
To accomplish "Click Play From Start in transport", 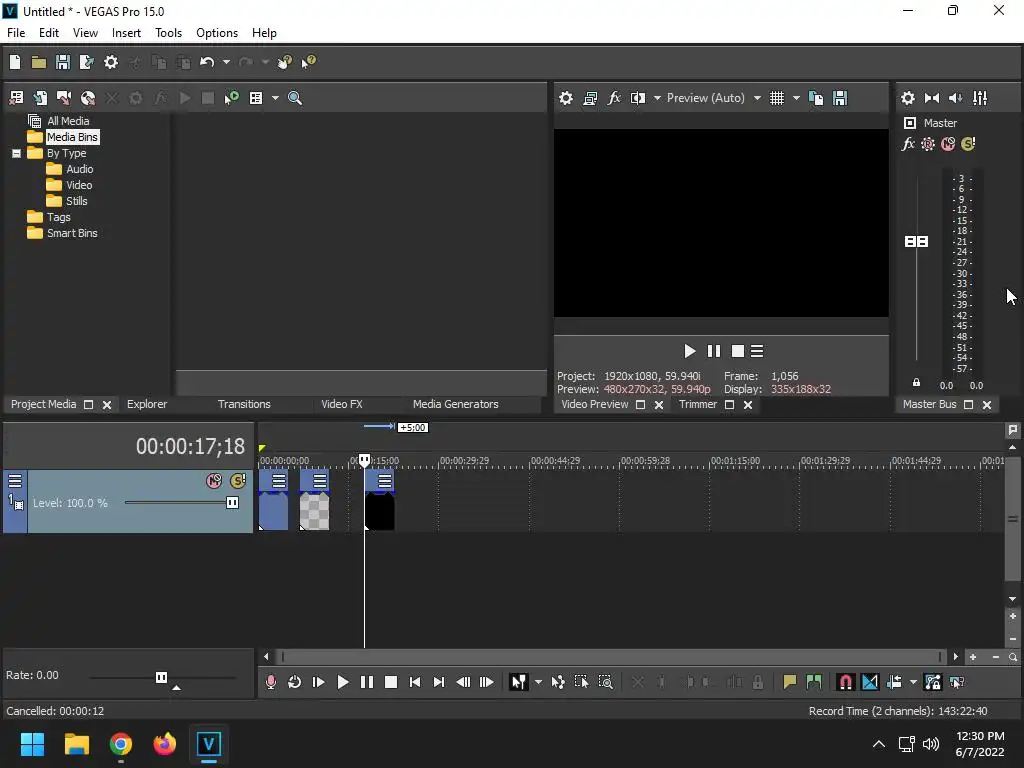I will coord(319,682).
